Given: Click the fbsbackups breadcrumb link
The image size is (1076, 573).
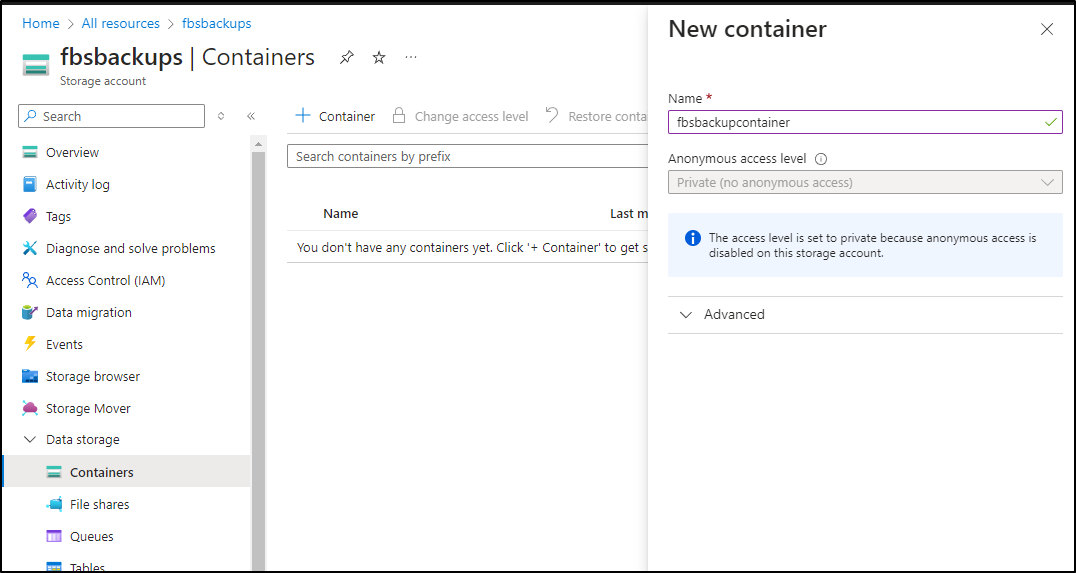Looking at the screenshot, I should coord(216,23).
